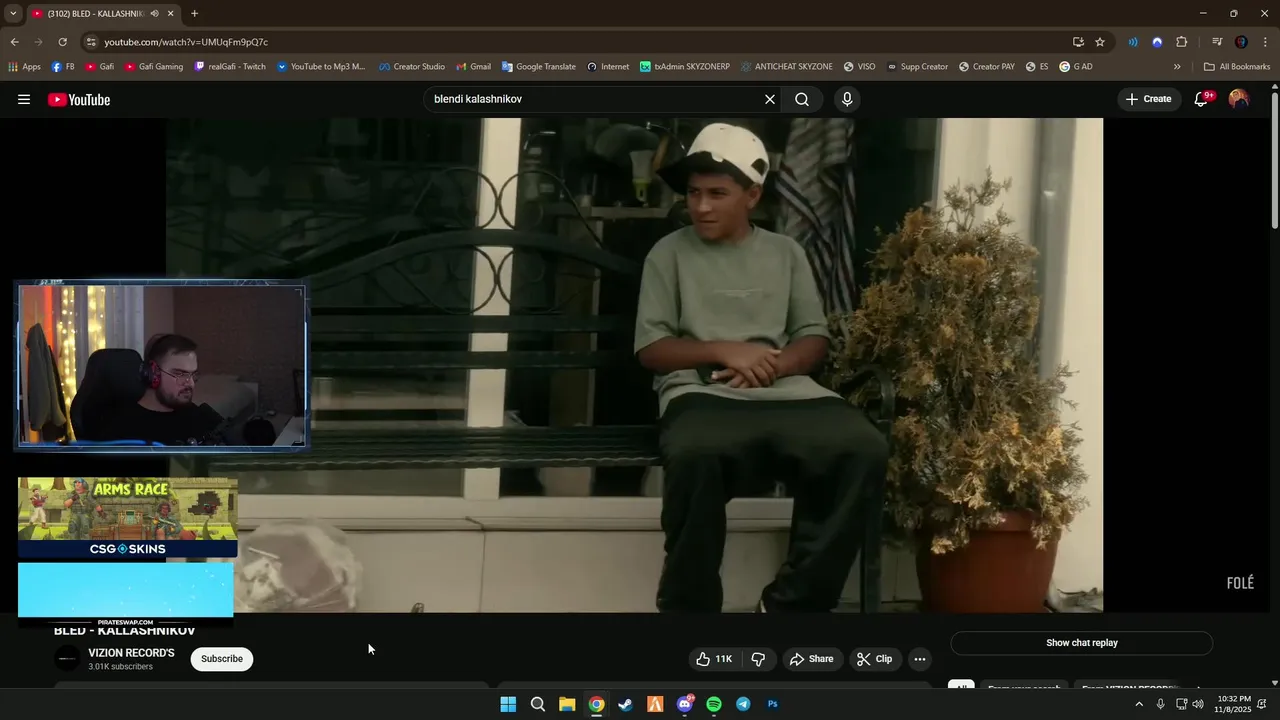The width and height of the screenshot is (1280, 720).
Task: Click the video player frame
Action: click(x=634, y=365)
